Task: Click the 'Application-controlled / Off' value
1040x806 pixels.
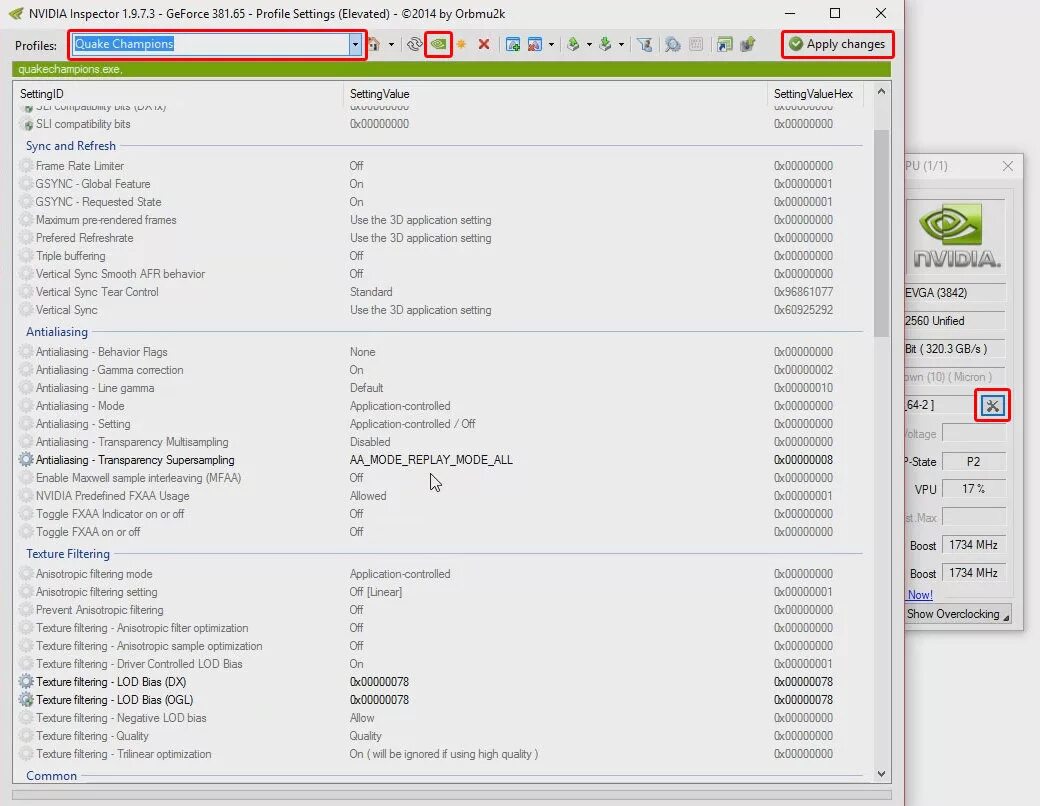Action: pos(413,423)
